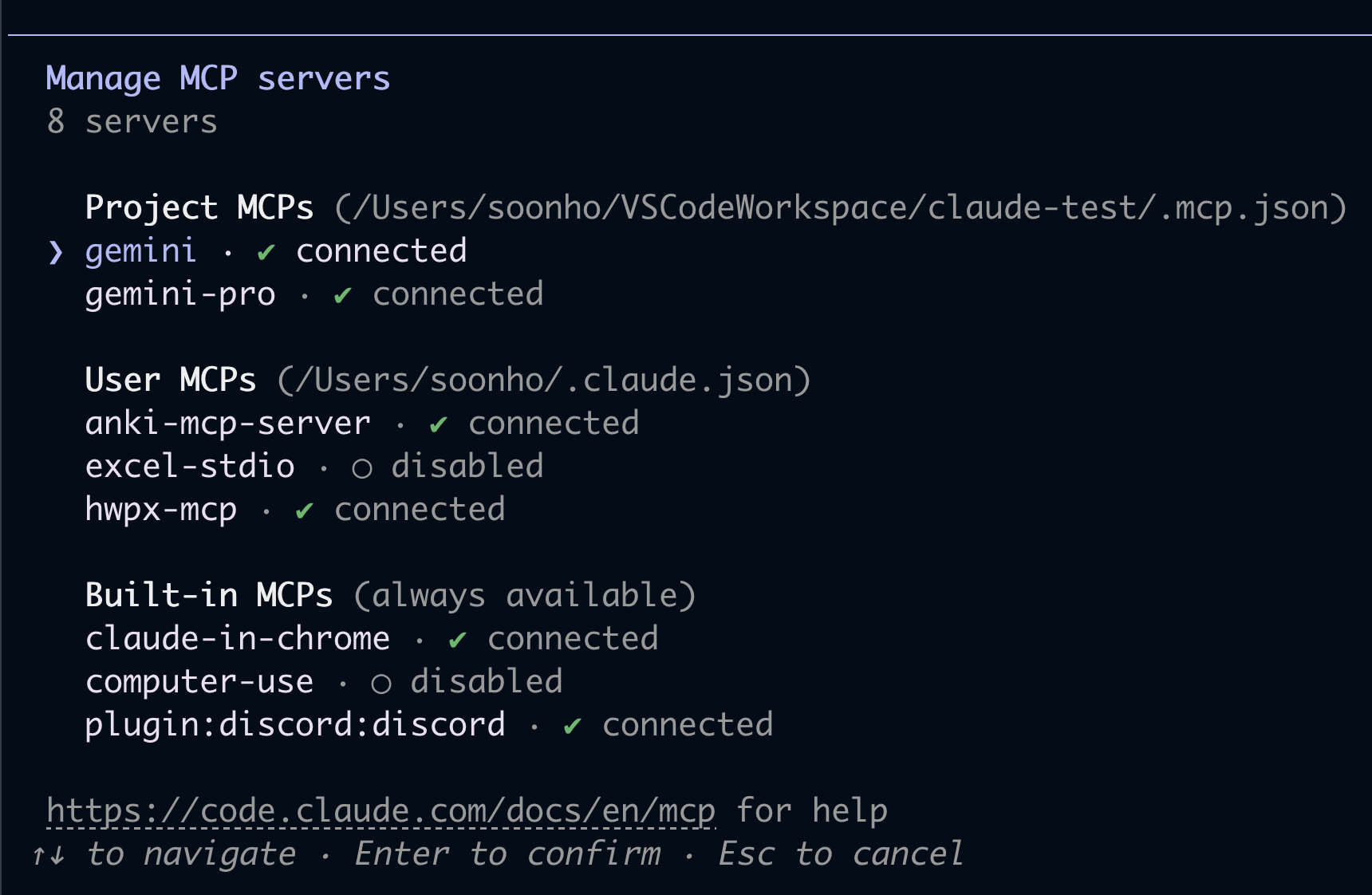Select the gemini server entry
Screen dimensions: 1372x895
276,251
